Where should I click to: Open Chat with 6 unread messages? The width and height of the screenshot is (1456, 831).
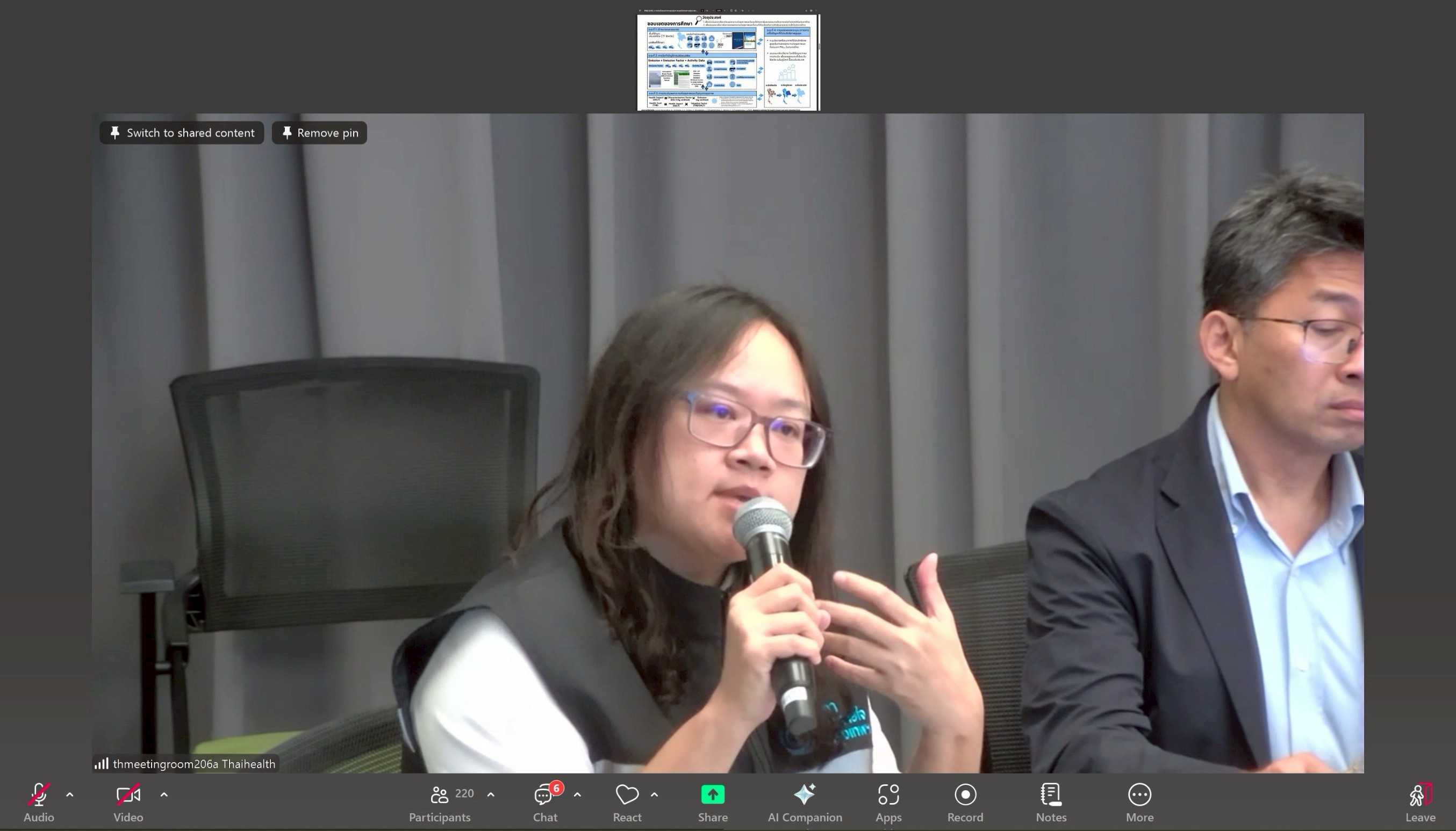[544, 795]
